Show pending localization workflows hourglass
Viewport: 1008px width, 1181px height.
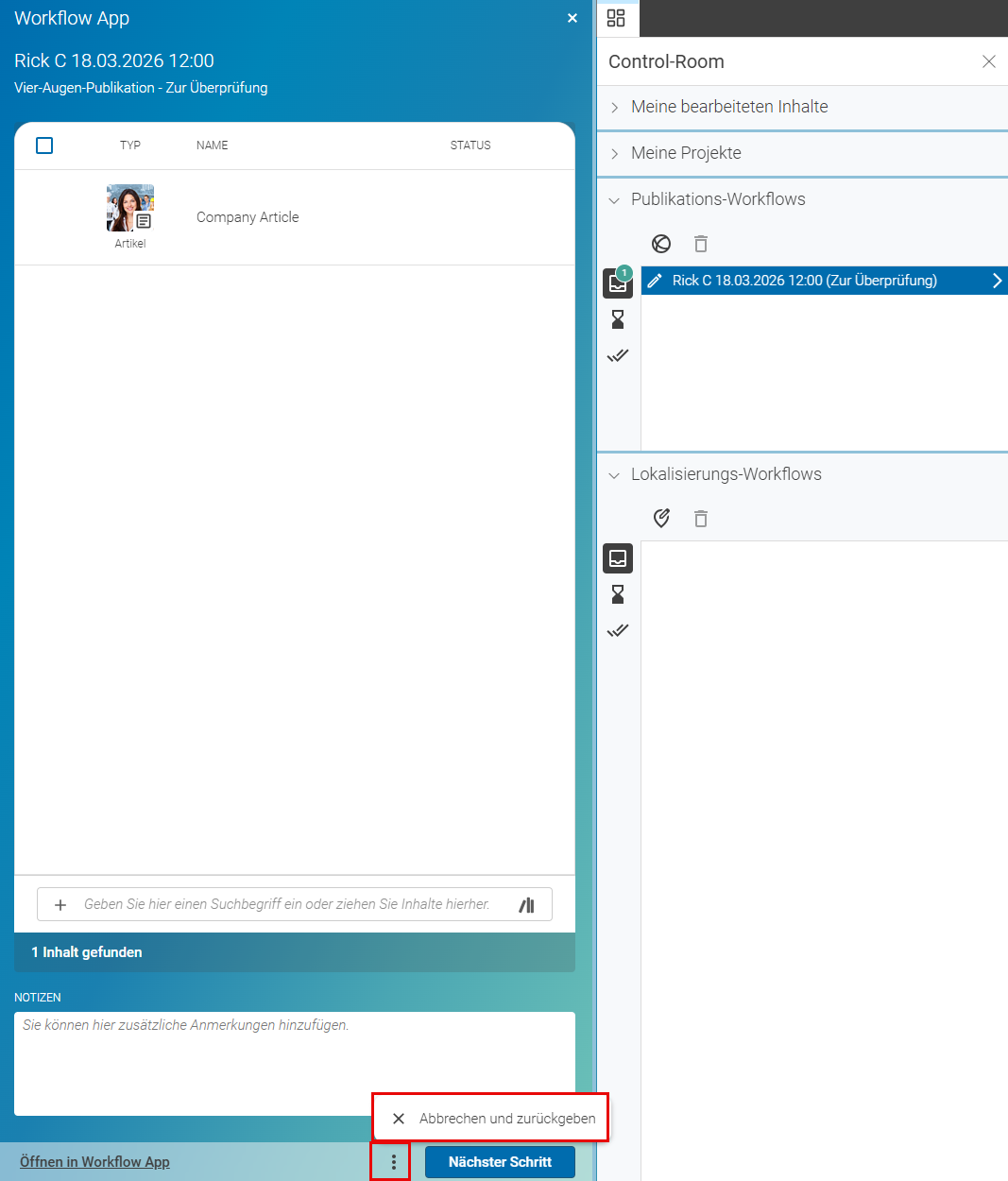point(618,594)
